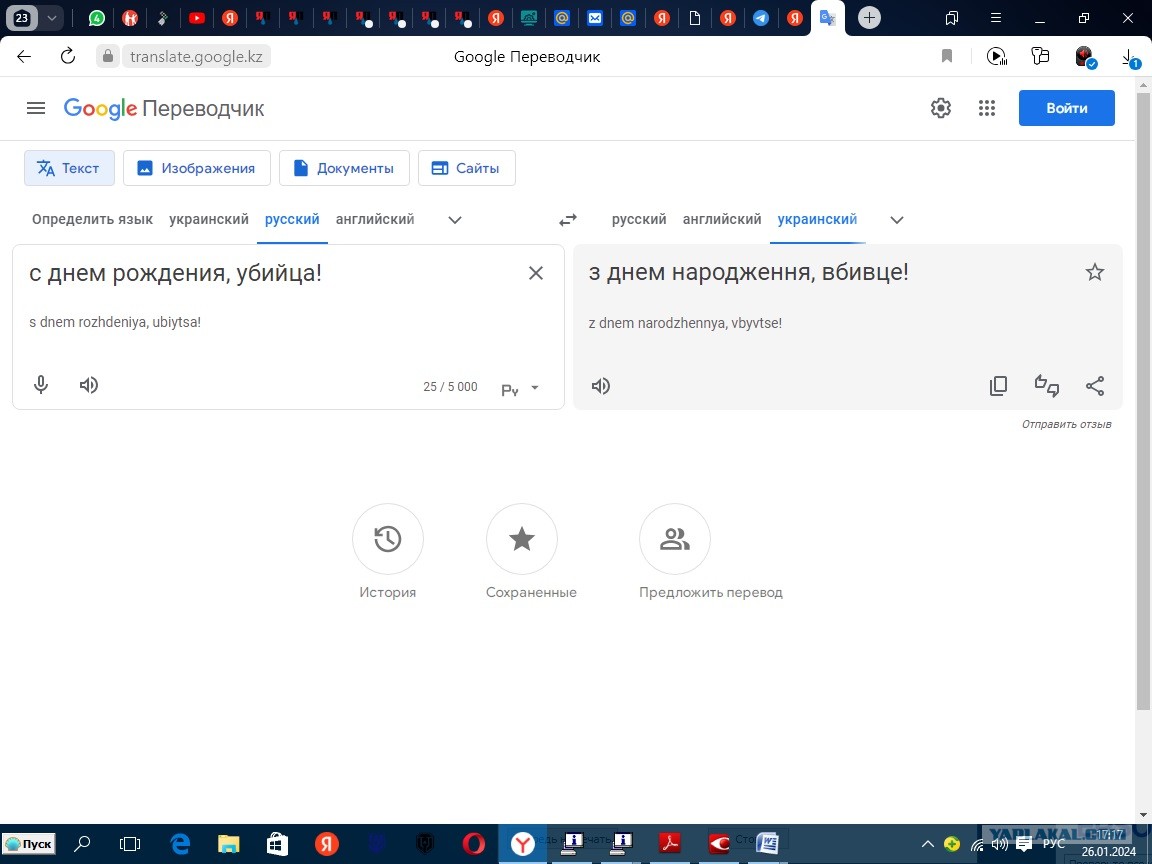Select the Текст translation mode
1152x864 pixels.
(x=69, y=168)
